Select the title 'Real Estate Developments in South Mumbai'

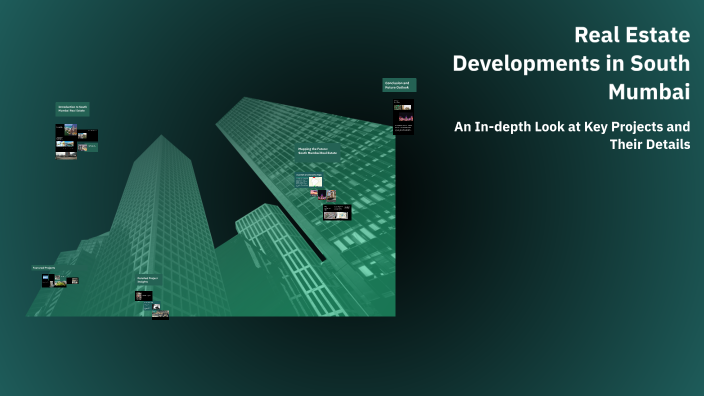click(571, 63)
